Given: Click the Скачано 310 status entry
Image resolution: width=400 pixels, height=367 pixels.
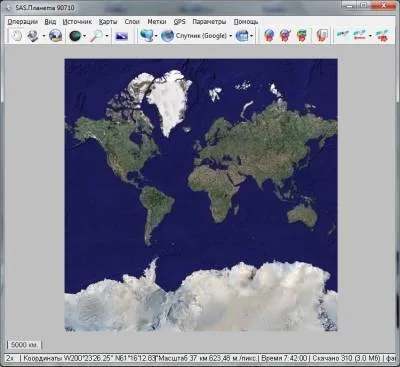Looking at the screenshot, I should (346, 358).
